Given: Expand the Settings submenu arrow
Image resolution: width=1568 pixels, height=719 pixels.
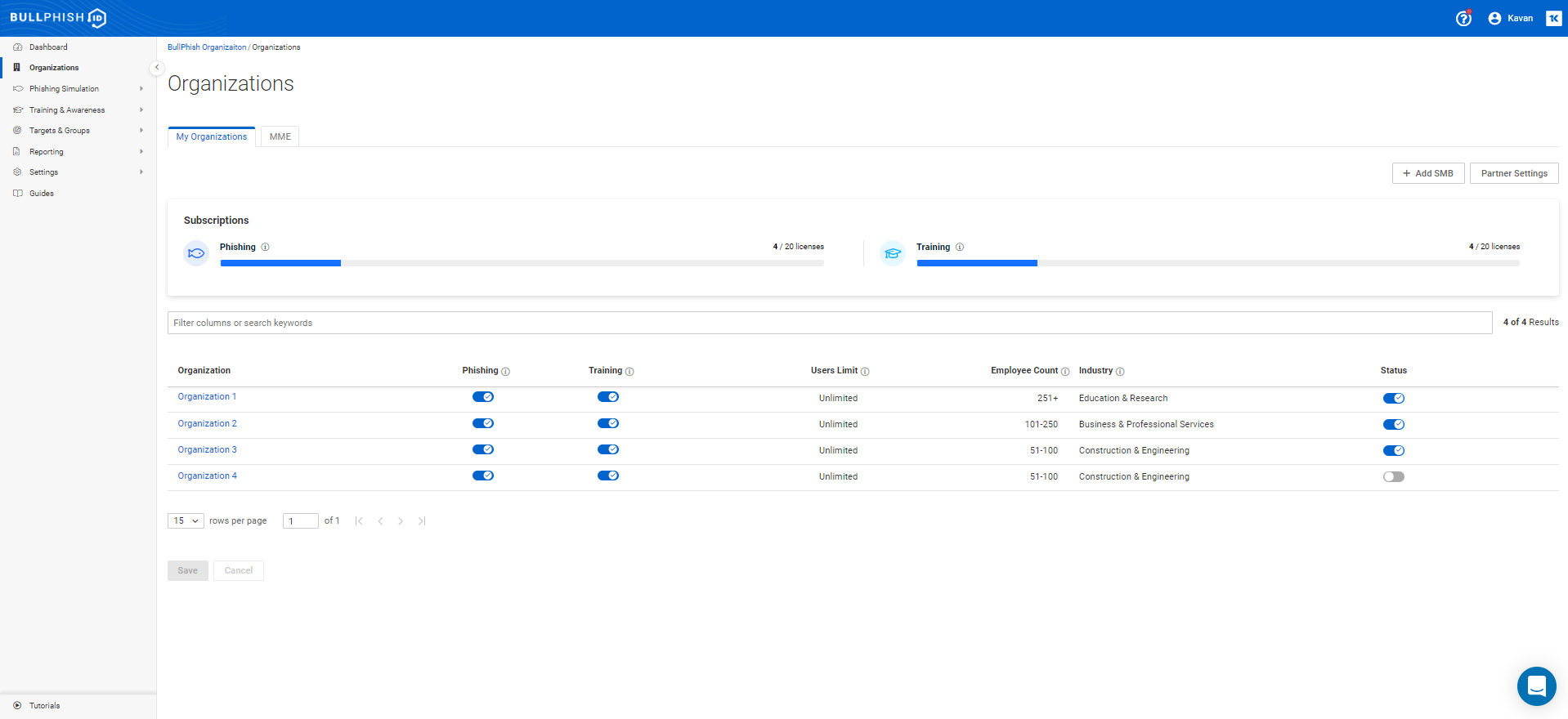Looking at the screenshot, I should pyautogui.click(x=141, y=172).
